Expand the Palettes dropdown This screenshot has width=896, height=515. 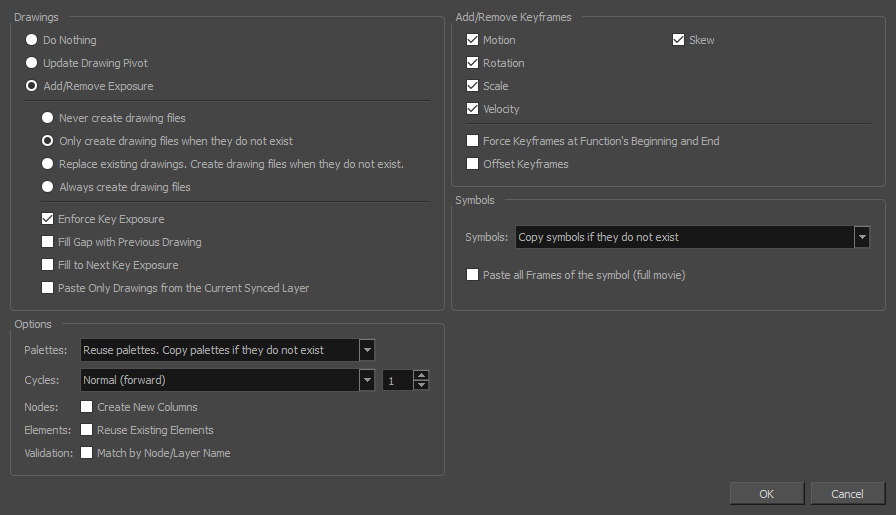tap(367, 350)
